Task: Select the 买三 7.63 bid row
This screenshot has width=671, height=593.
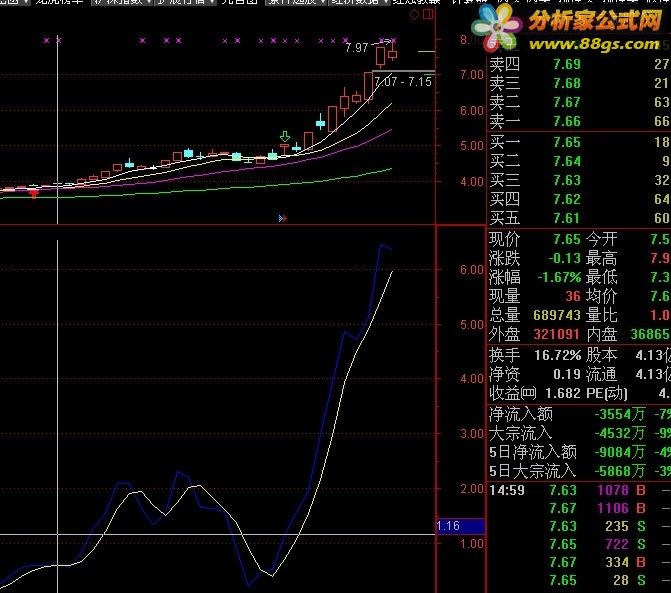Action: tap(580, 180)
